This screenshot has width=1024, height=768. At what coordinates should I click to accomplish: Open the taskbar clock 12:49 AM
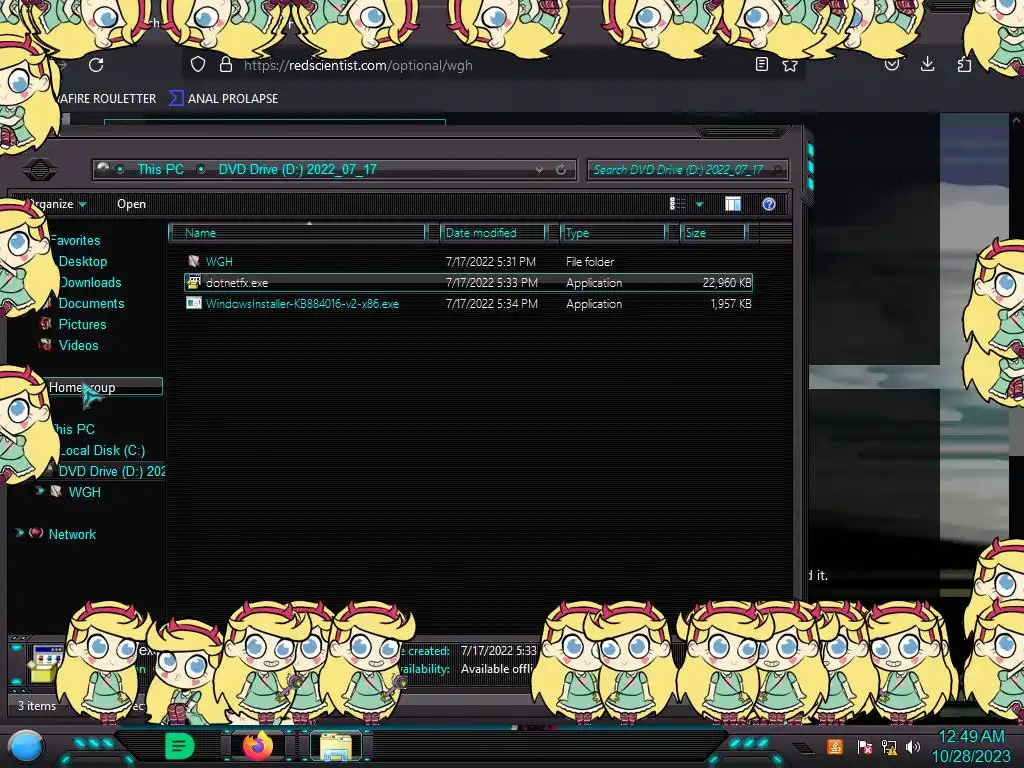970,746
